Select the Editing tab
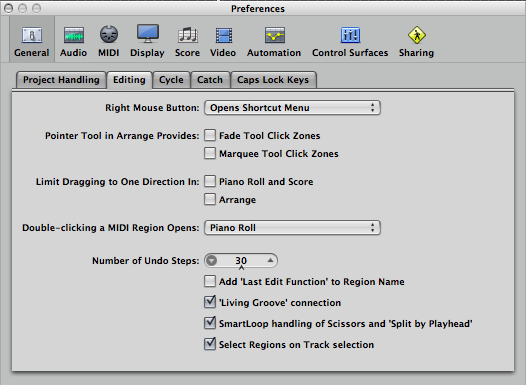526x385 pixels. click(129, 80)
